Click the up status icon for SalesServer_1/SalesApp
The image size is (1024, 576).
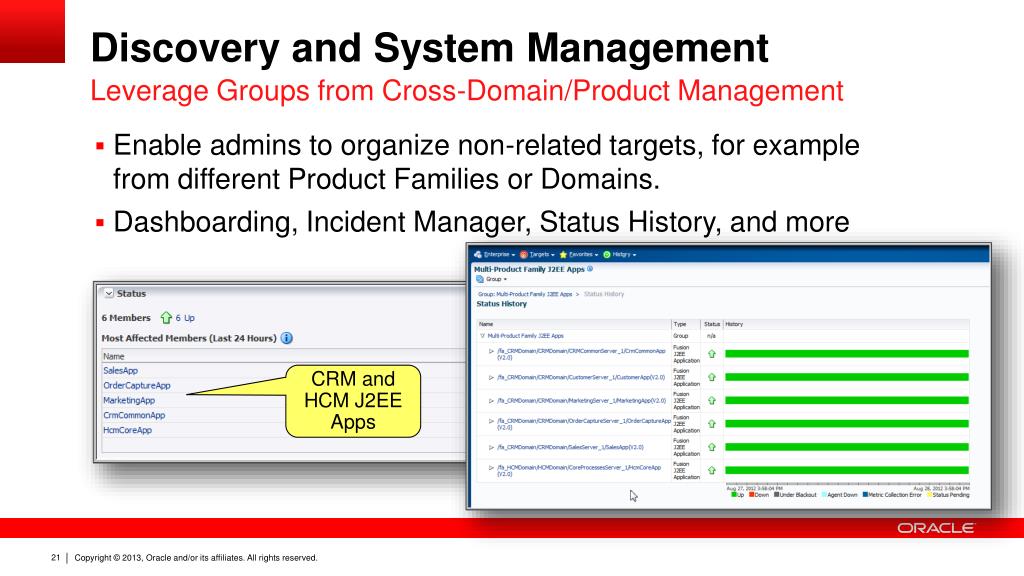point(712,447)
